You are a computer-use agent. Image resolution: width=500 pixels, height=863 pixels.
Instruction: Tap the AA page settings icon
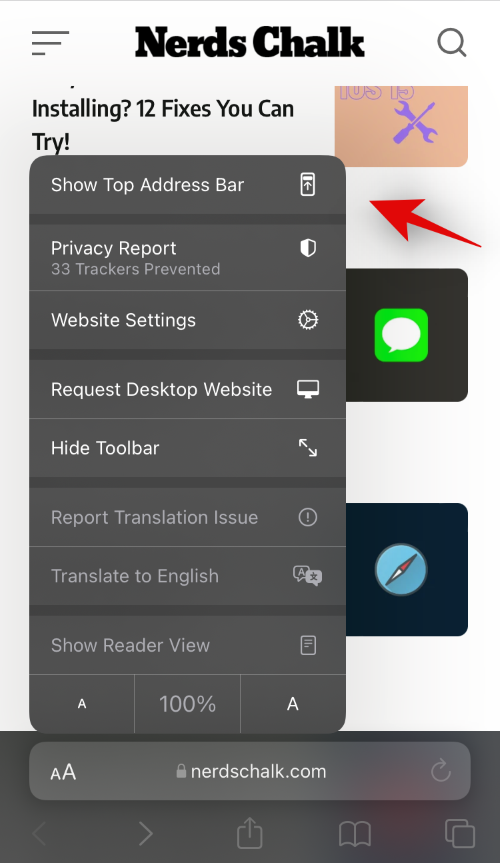[63, 772]
